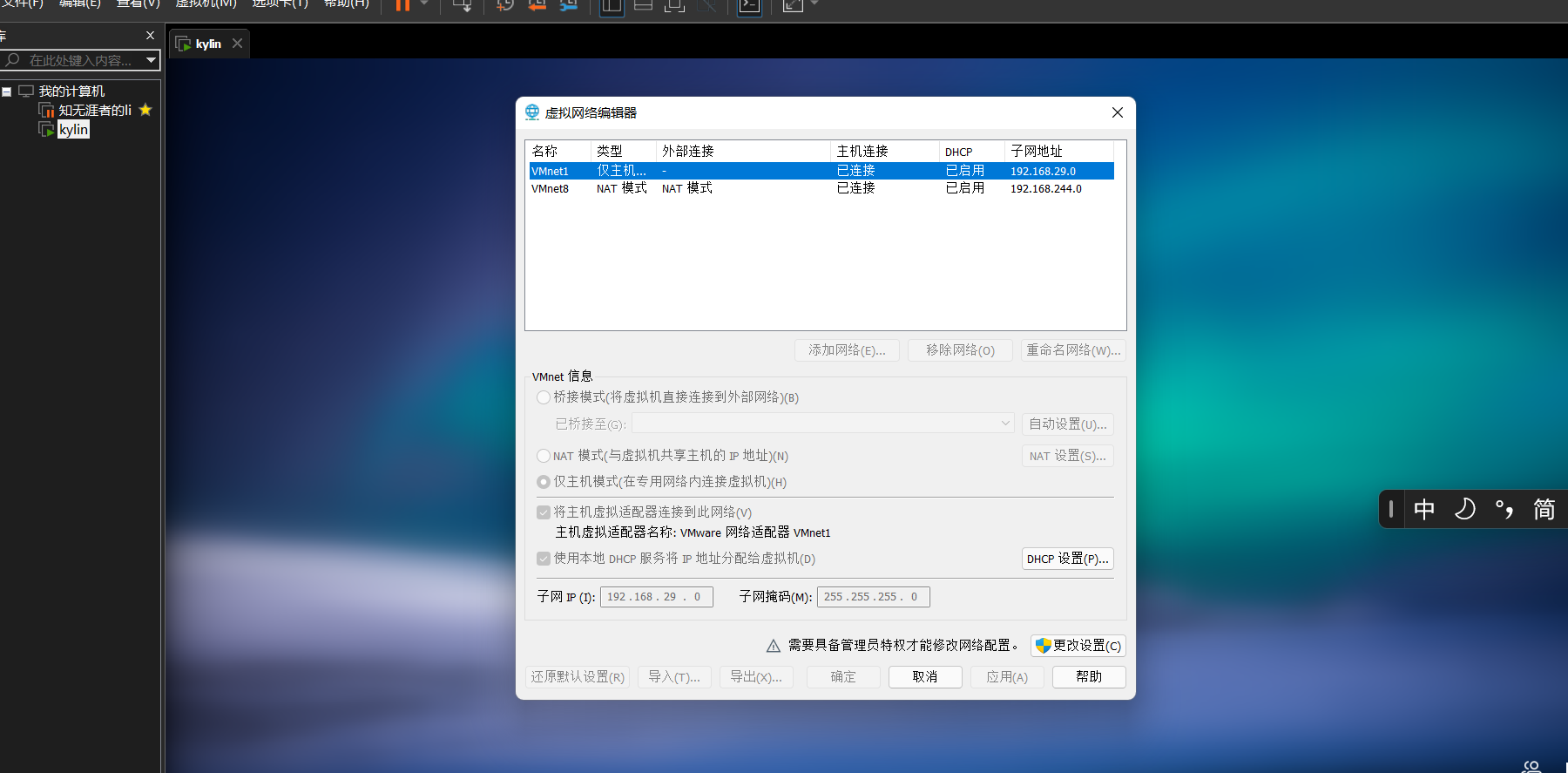Click the DHCP column header
Viewport: 1568px width, 773px height.
point(972,151)
